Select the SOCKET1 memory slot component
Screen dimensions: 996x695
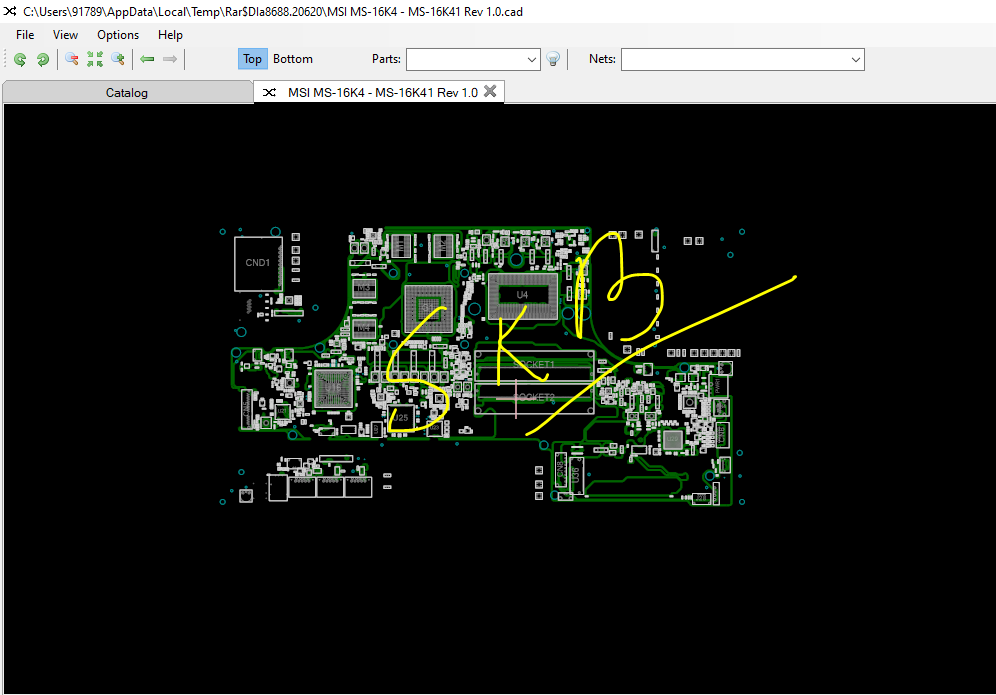click(x=534, y=365)
